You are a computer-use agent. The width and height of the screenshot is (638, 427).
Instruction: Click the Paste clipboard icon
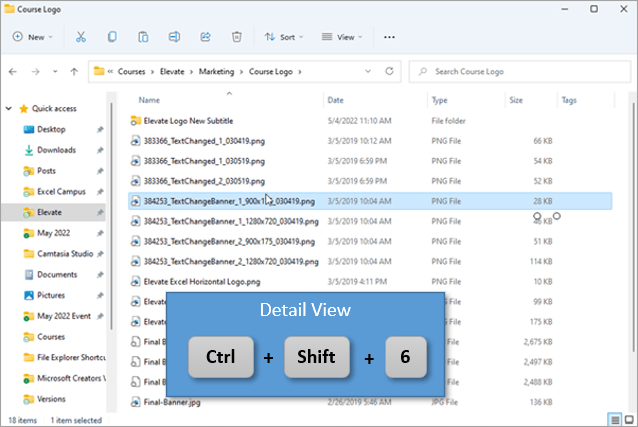pyautogui.click(x=143, y=37)
